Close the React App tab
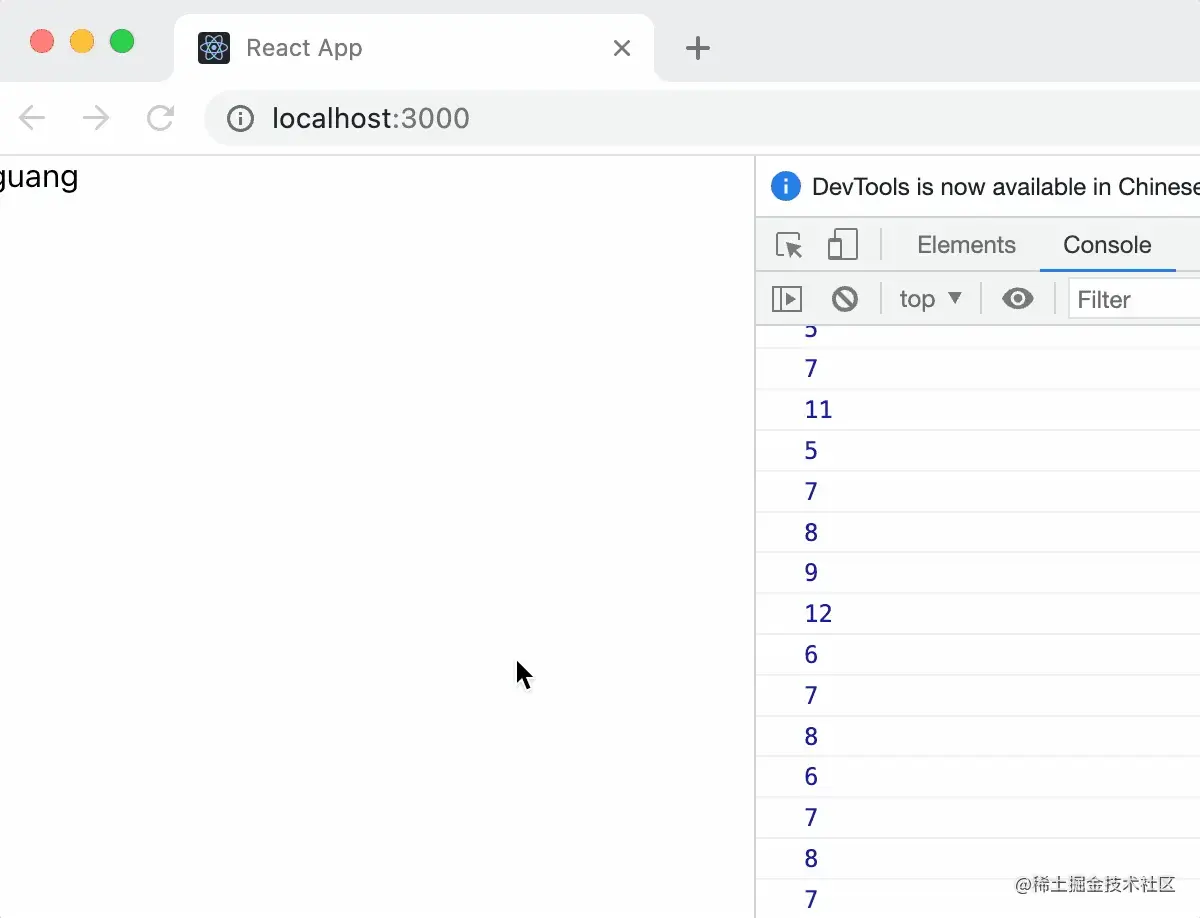The width and height of the screenshot is (1200, 918). [622, 48]
